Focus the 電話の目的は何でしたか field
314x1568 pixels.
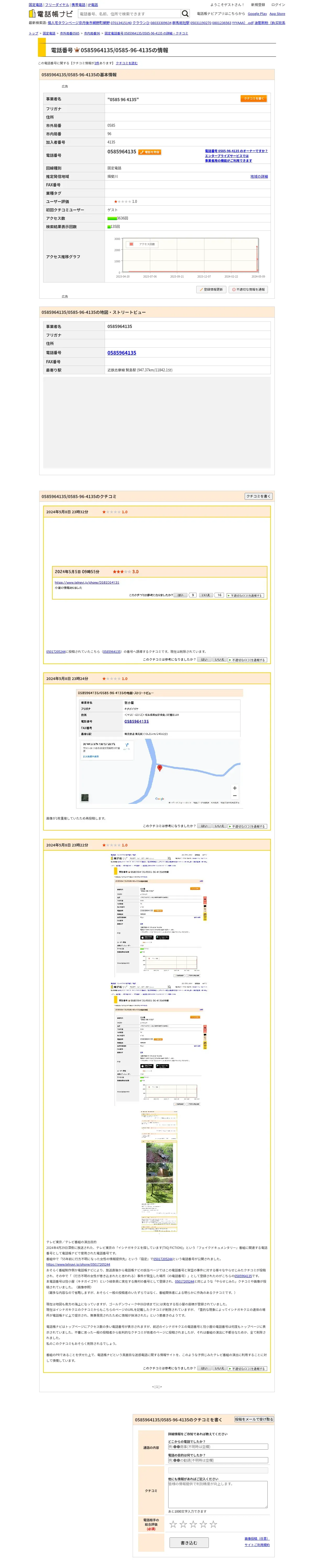[x=218, y=1460]
